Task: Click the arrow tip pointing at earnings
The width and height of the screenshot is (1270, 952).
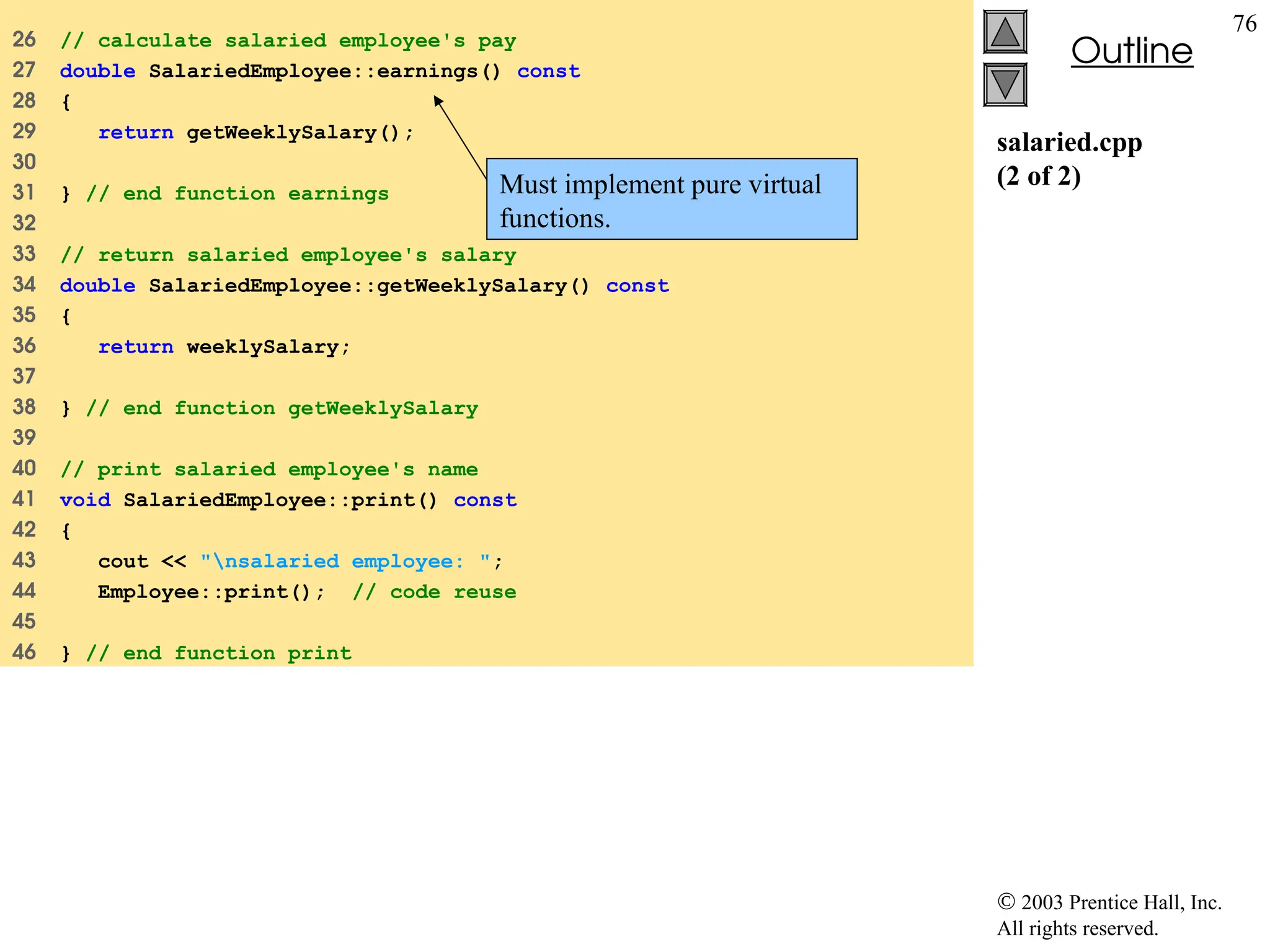Action: 437,99
